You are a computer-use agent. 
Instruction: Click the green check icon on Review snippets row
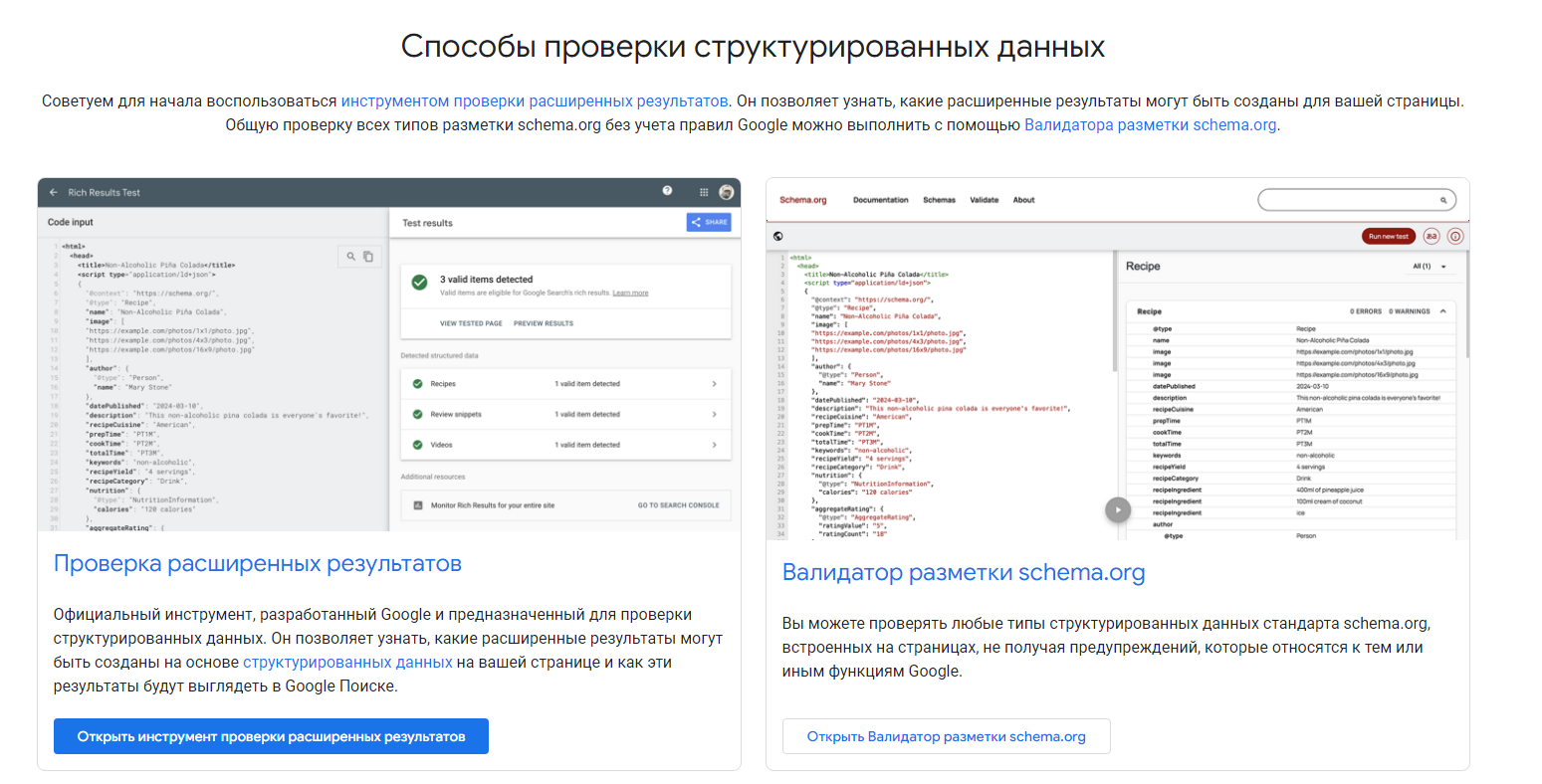click(x=418, y=414)
